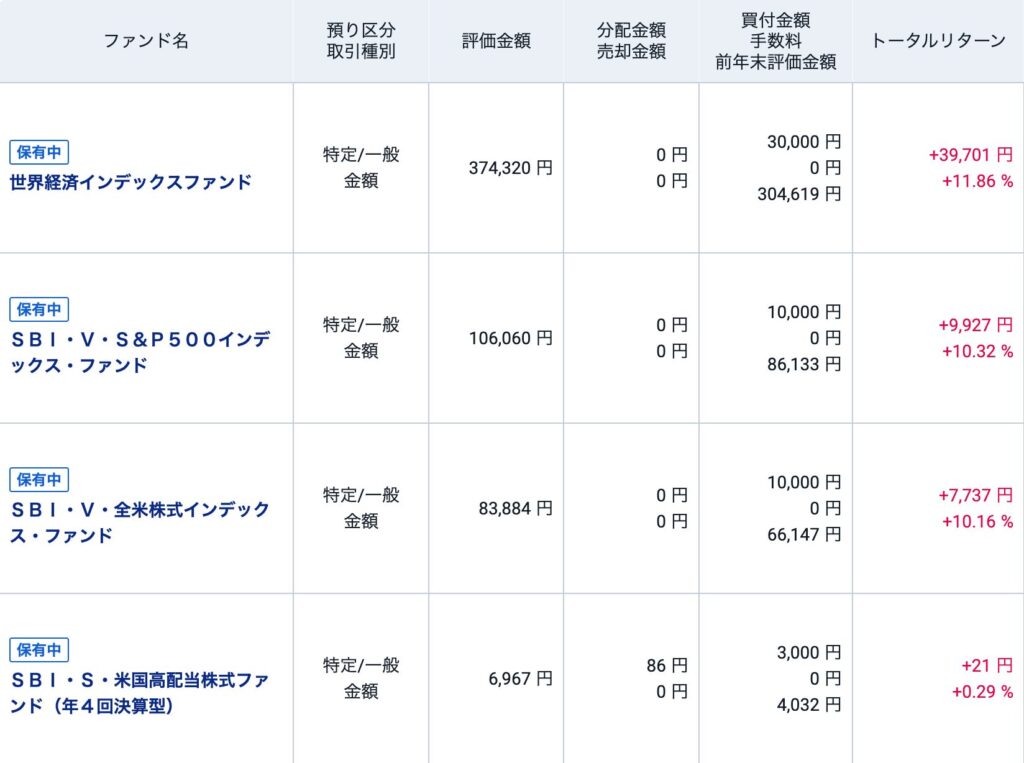
Task: Select the +10.16 % return percentage
Action: pos(977,521)
